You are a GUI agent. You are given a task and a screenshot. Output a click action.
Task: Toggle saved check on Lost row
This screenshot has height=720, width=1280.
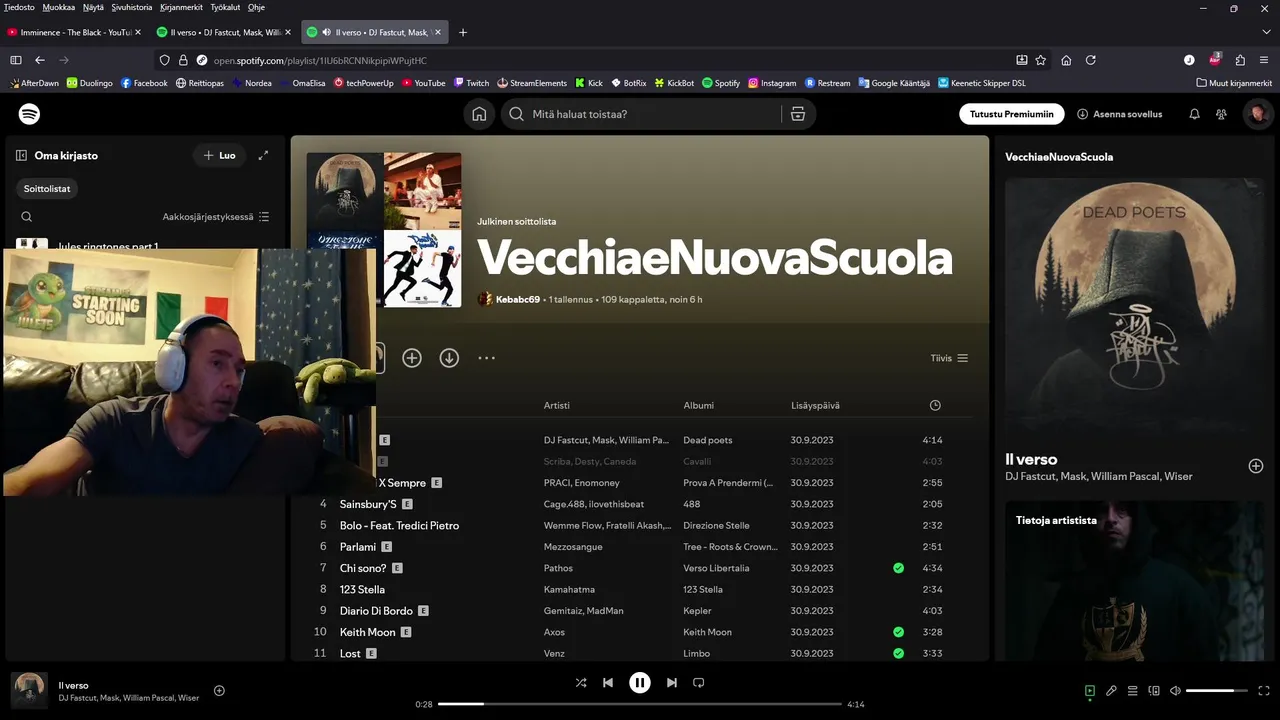pos(898,653)
